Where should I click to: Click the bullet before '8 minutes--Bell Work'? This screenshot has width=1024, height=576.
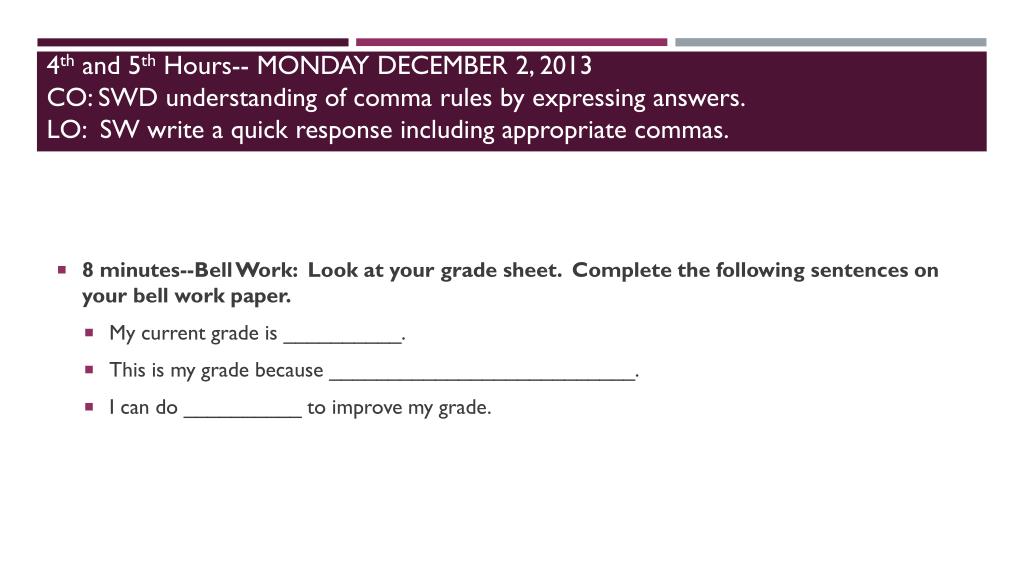62,270
